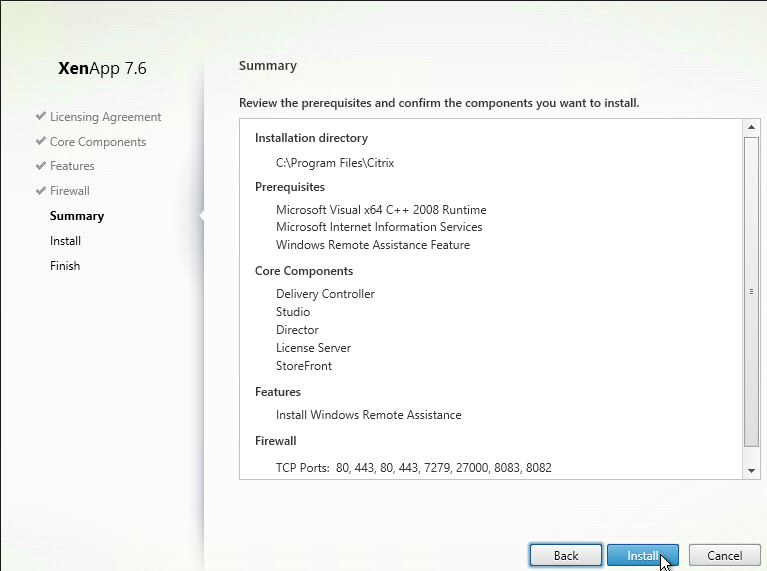Click the summary list scroll up arrow
Viewport: 767px width, 571px height.
tap(751, 127)
